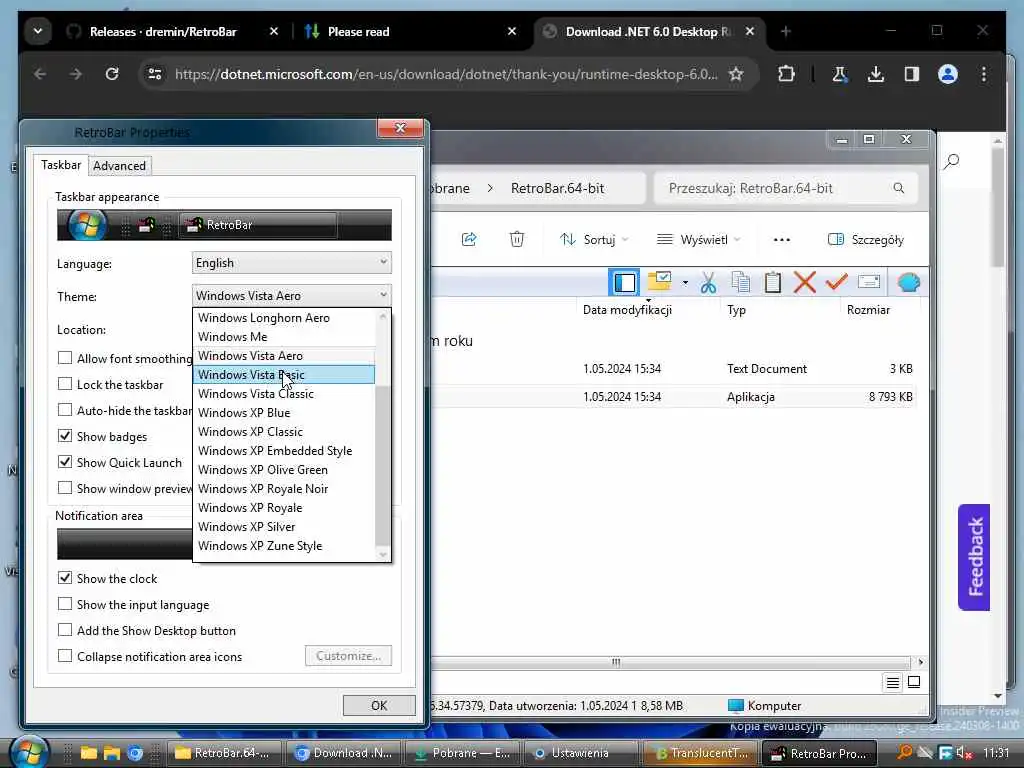This screenshot has width=1024, height=768.
Task: Select the Taskbar tab
Action: click(61, 165)
